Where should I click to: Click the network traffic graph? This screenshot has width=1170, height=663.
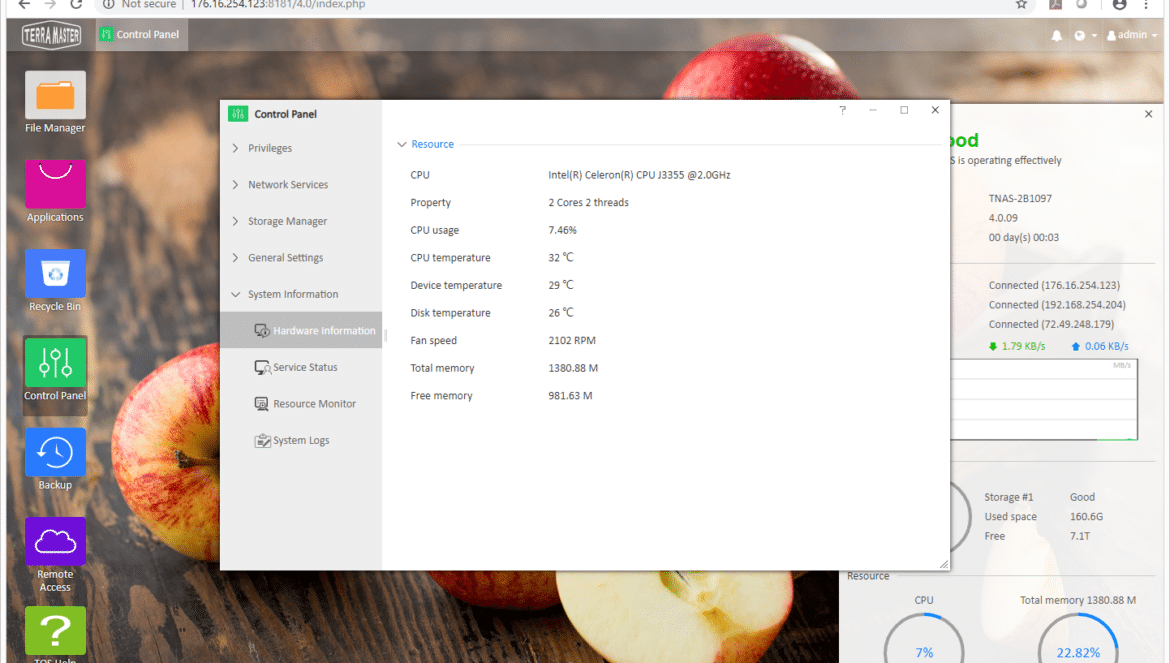pos(1044,400)
